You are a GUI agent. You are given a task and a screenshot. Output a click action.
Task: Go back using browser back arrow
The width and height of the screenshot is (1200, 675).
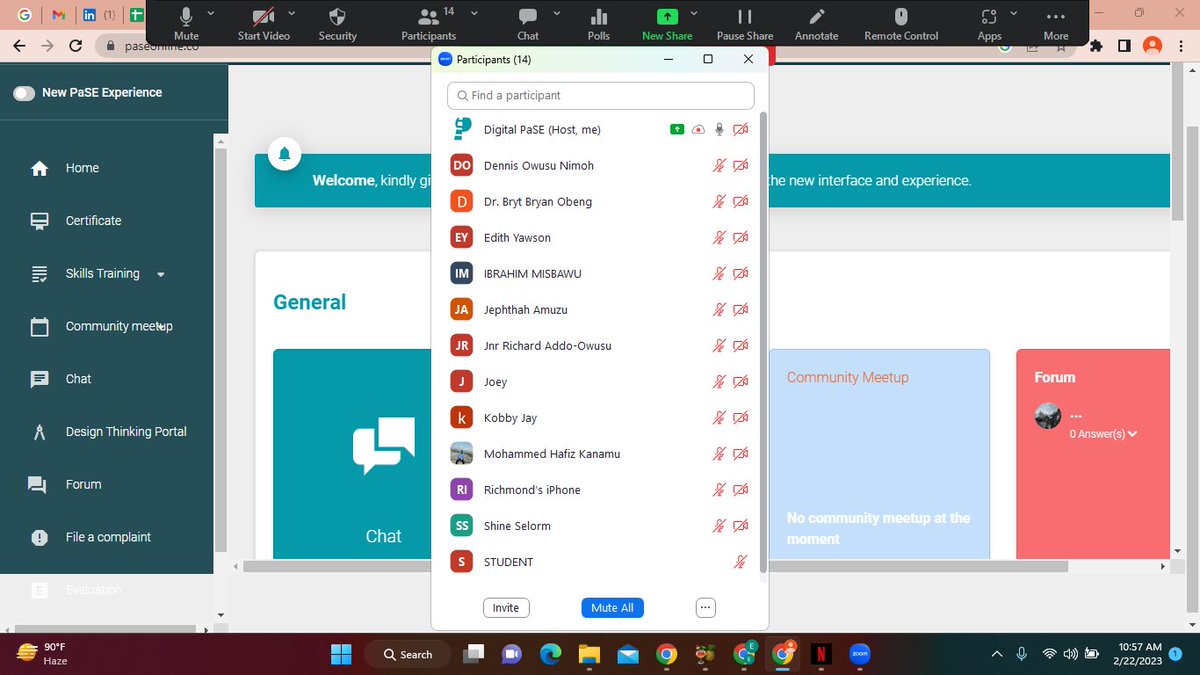tap(19, 46)
